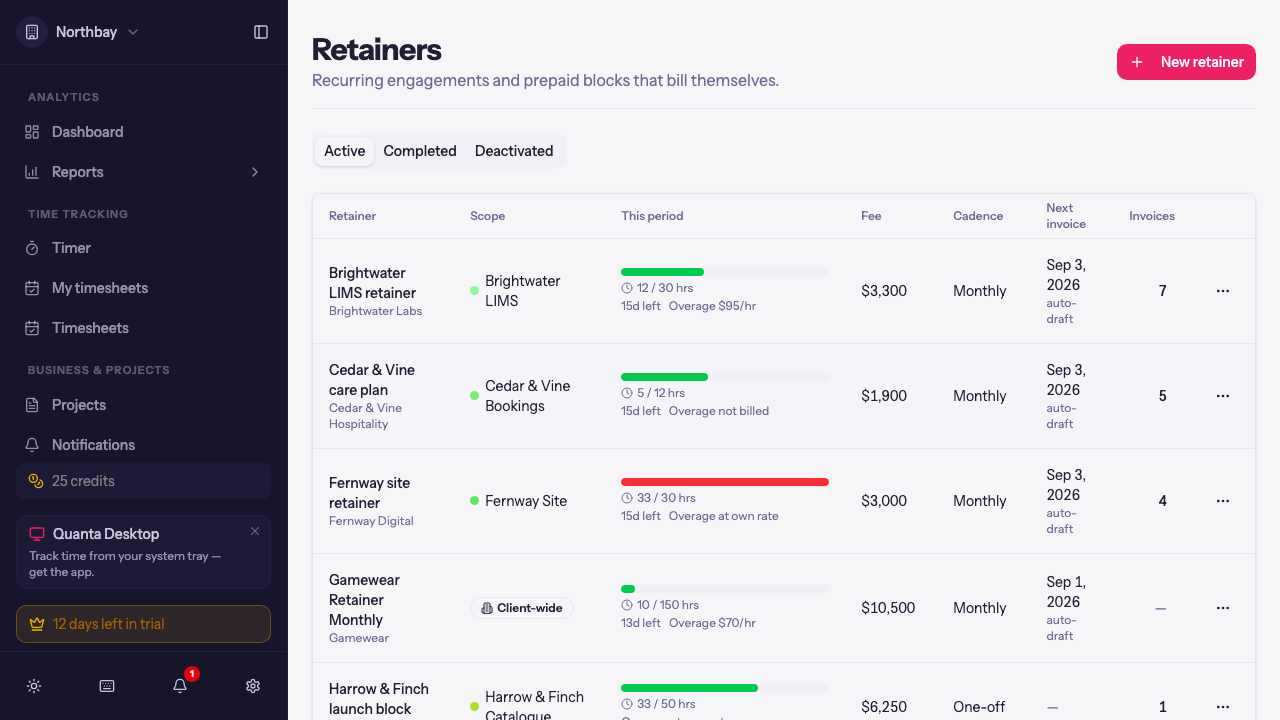This screenshot has width=1280, height=720.
Task: Create a New retainer
Action: pyautogui.click(x=1186, y=62)
